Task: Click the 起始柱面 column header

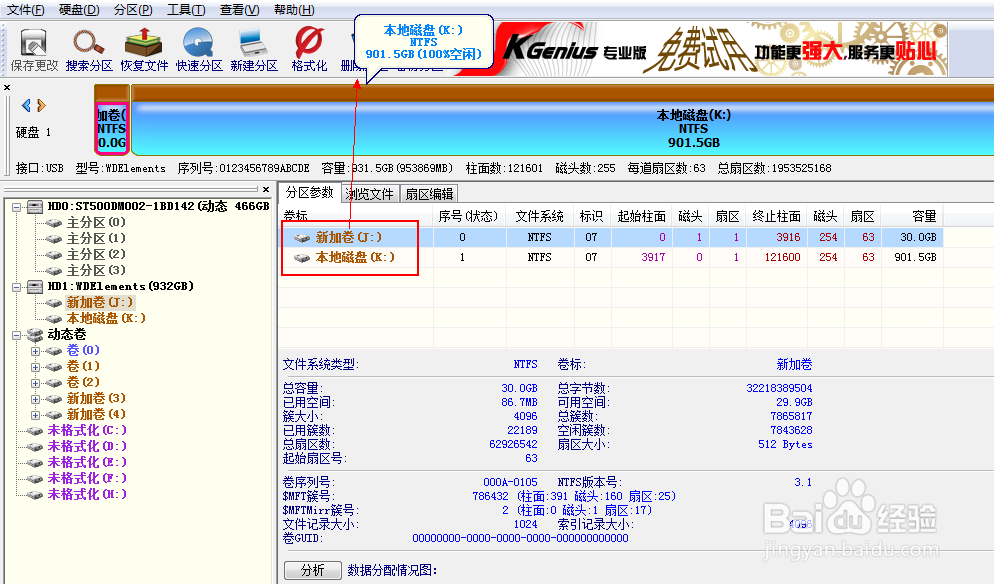Action: (642, 216)
